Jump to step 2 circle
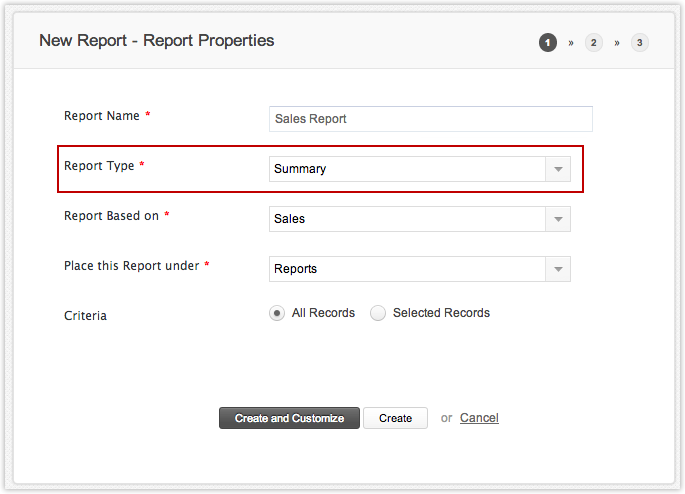685x494 pixels. (x=594, y=42)
